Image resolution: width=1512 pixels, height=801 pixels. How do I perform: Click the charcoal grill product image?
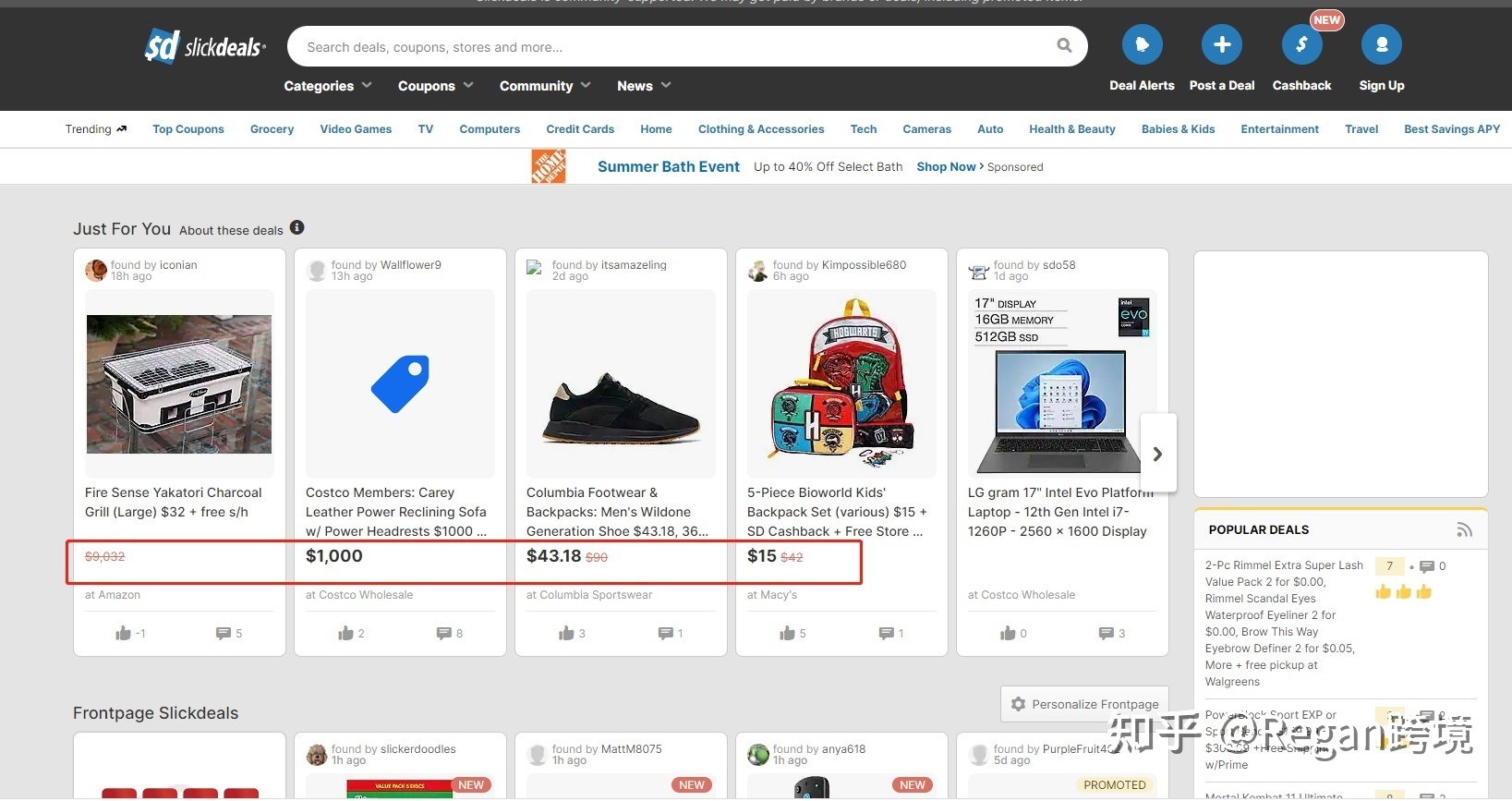click(179, 384)
